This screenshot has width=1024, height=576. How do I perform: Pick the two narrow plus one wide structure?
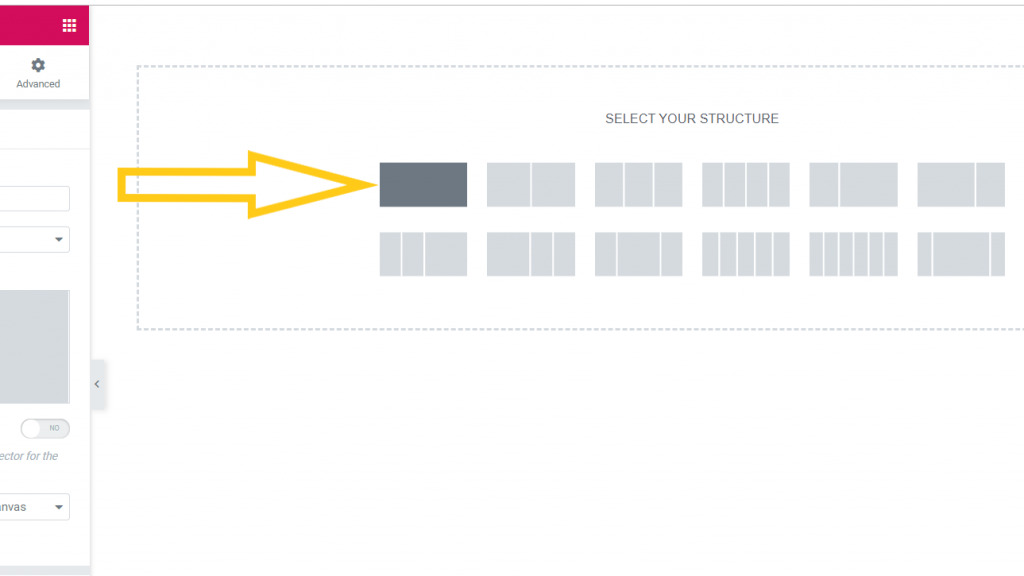tap(423, 254)
